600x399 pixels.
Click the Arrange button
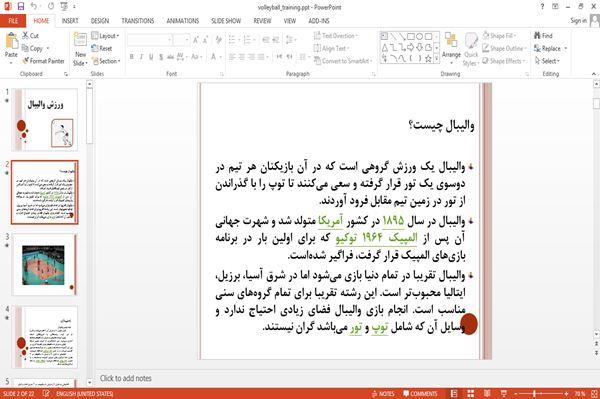[x=451, y=47]
